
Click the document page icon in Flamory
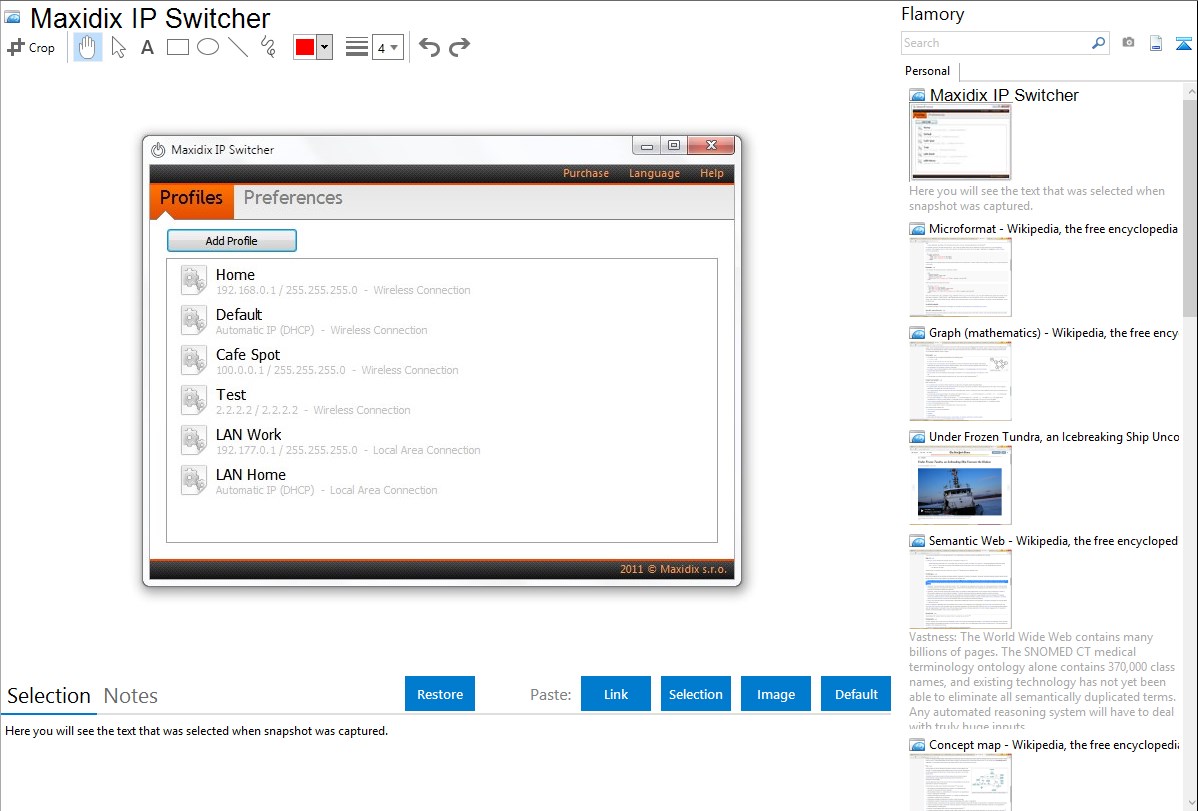point(1156,43)
